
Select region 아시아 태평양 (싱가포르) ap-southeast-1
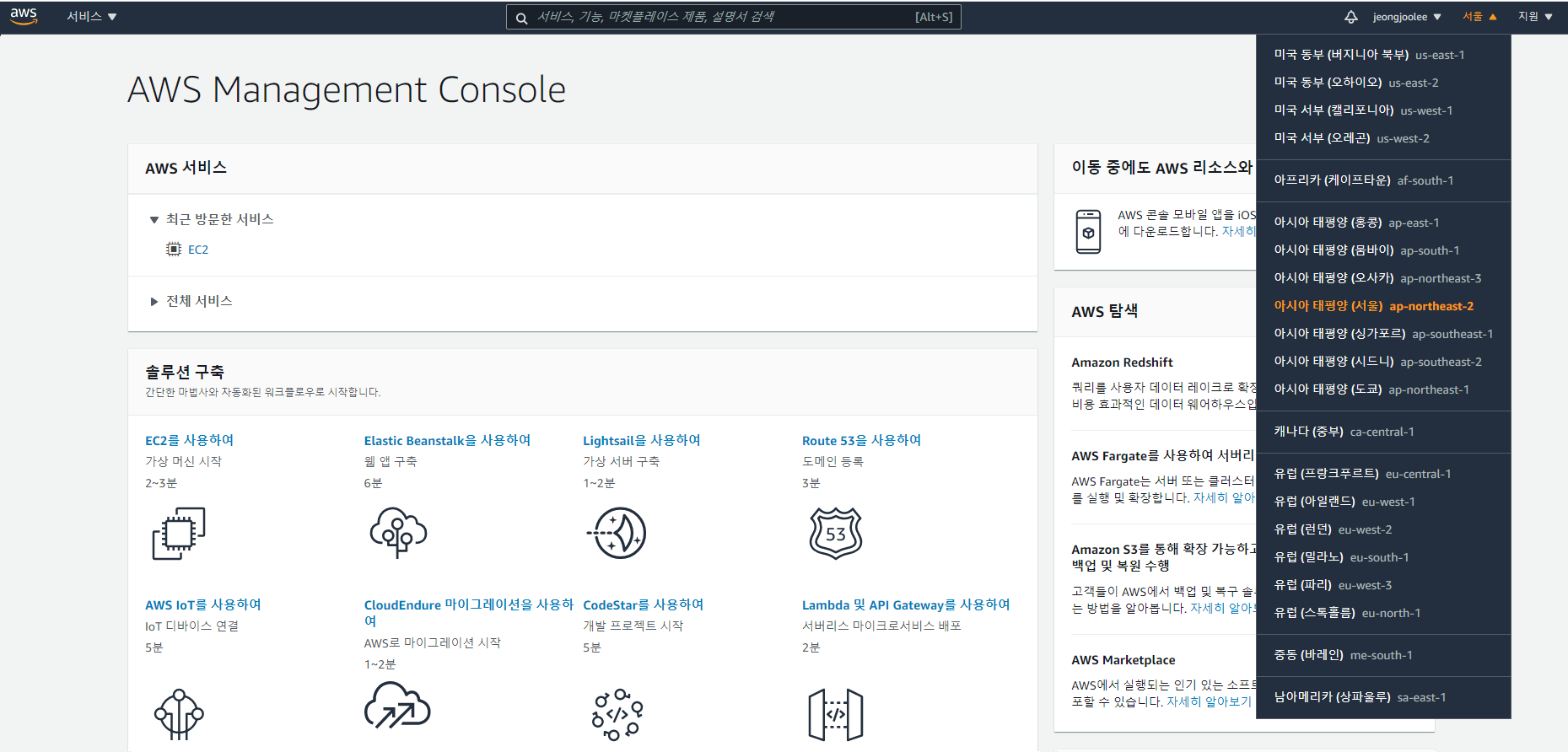[1383, 334]
